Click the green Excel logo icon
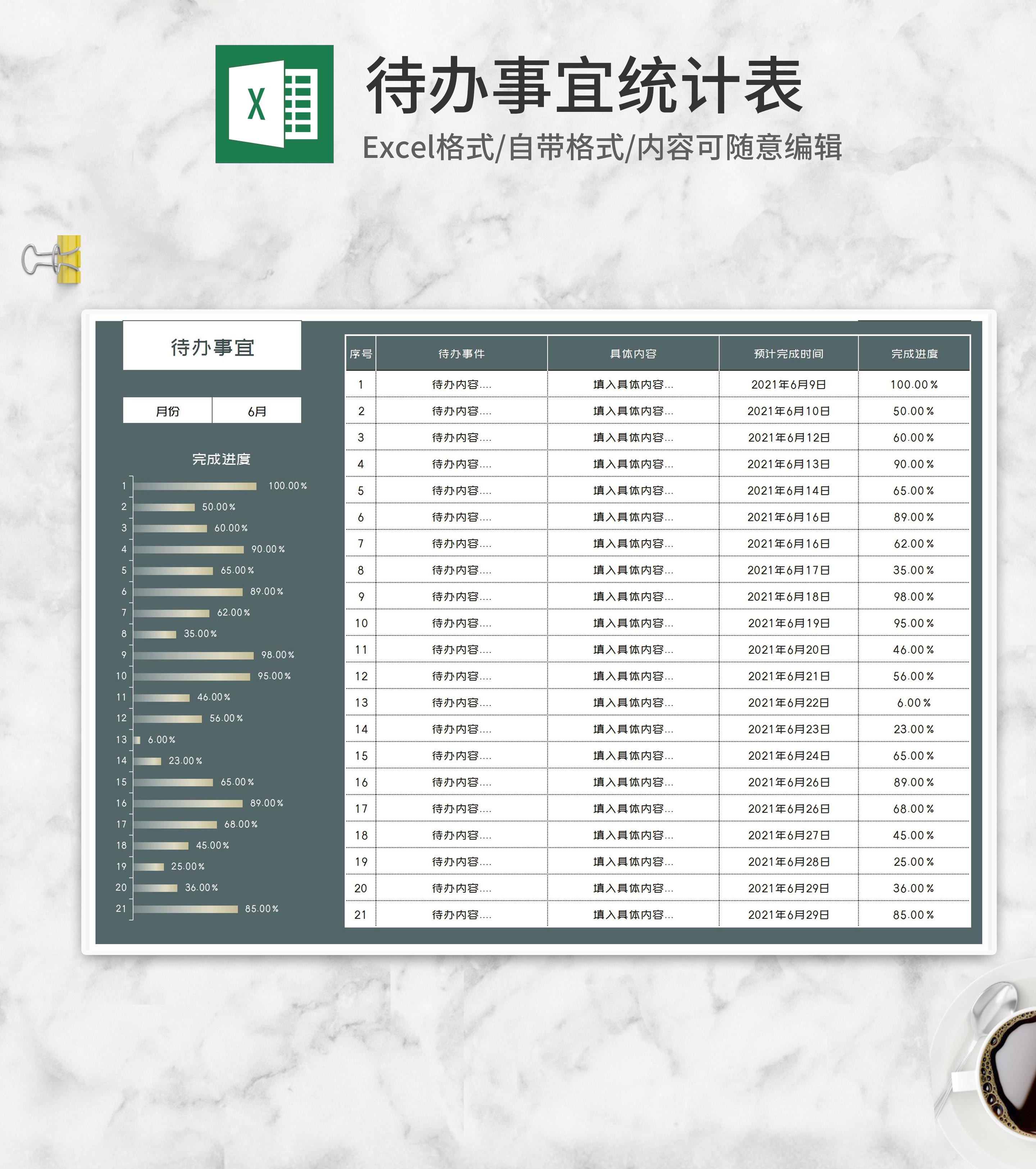 click(274, 104)
